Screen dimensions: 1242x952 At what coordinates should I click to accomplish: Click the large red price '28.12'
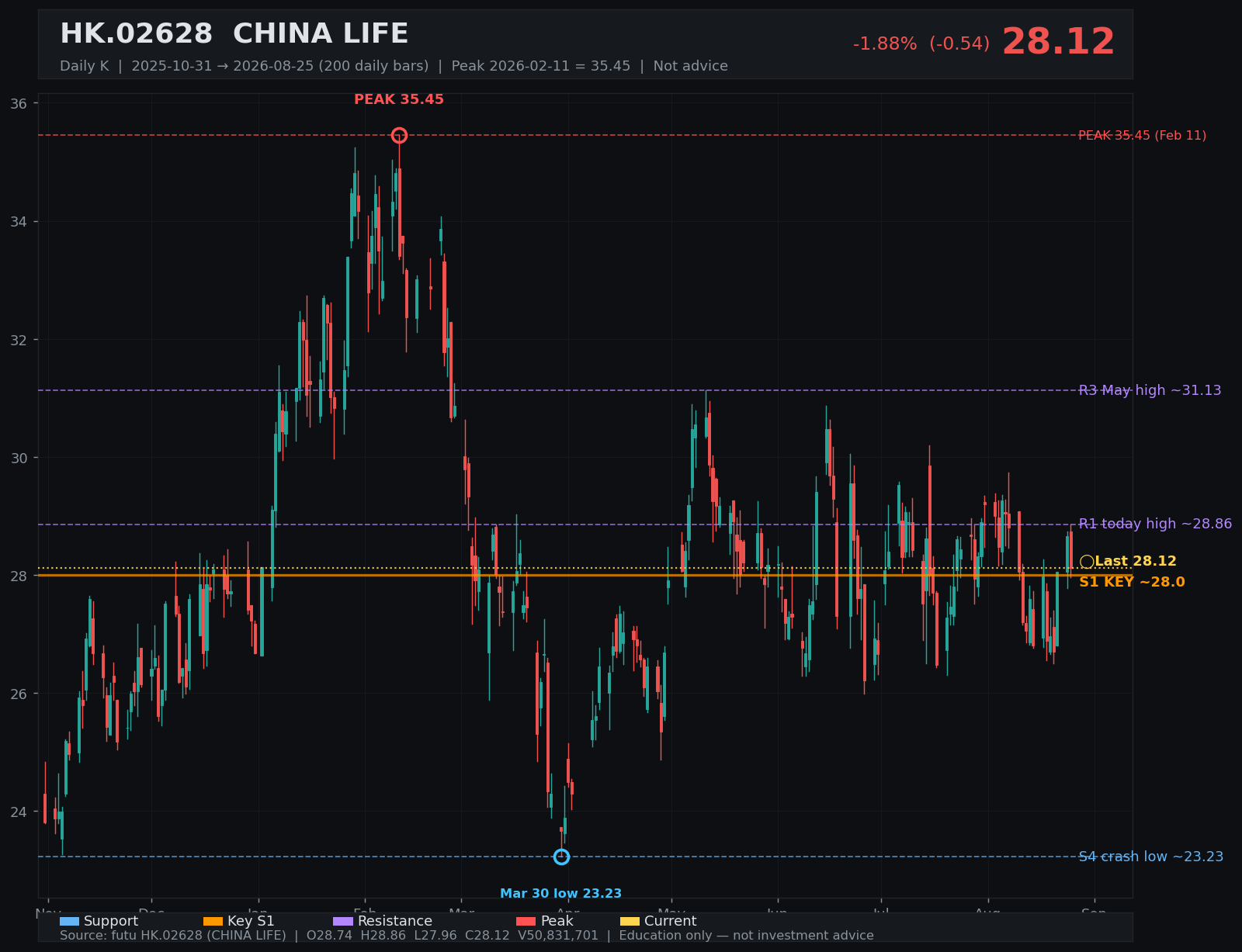coord(1058,42)
